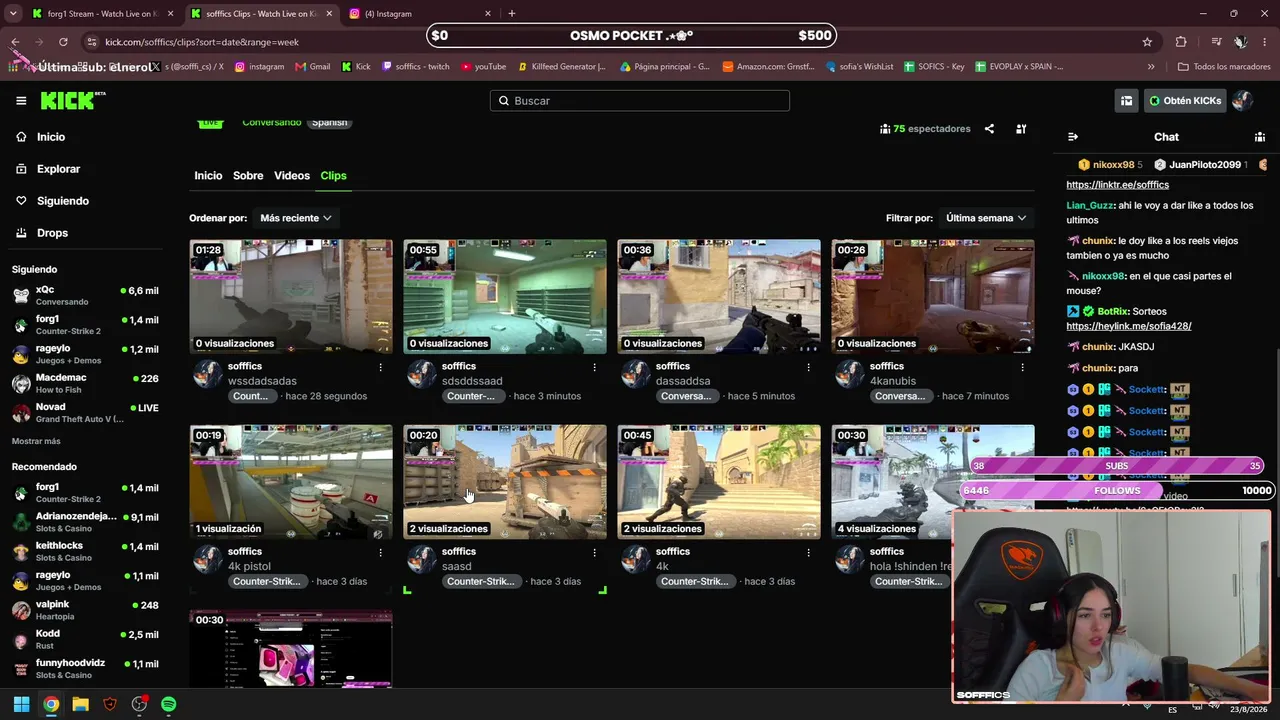Open options for the wssdadsadas clip

(x=380, y=367)
